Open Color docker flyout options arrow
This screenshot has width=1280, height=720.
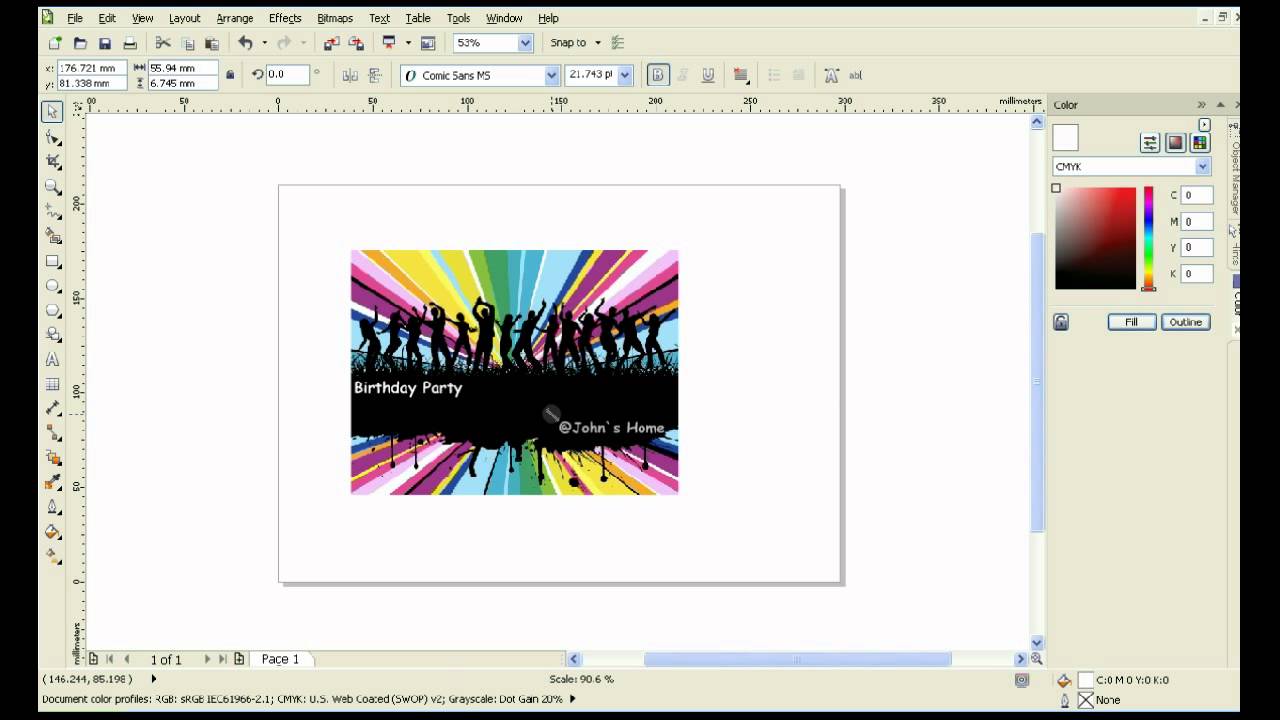tap(1204, 125)
